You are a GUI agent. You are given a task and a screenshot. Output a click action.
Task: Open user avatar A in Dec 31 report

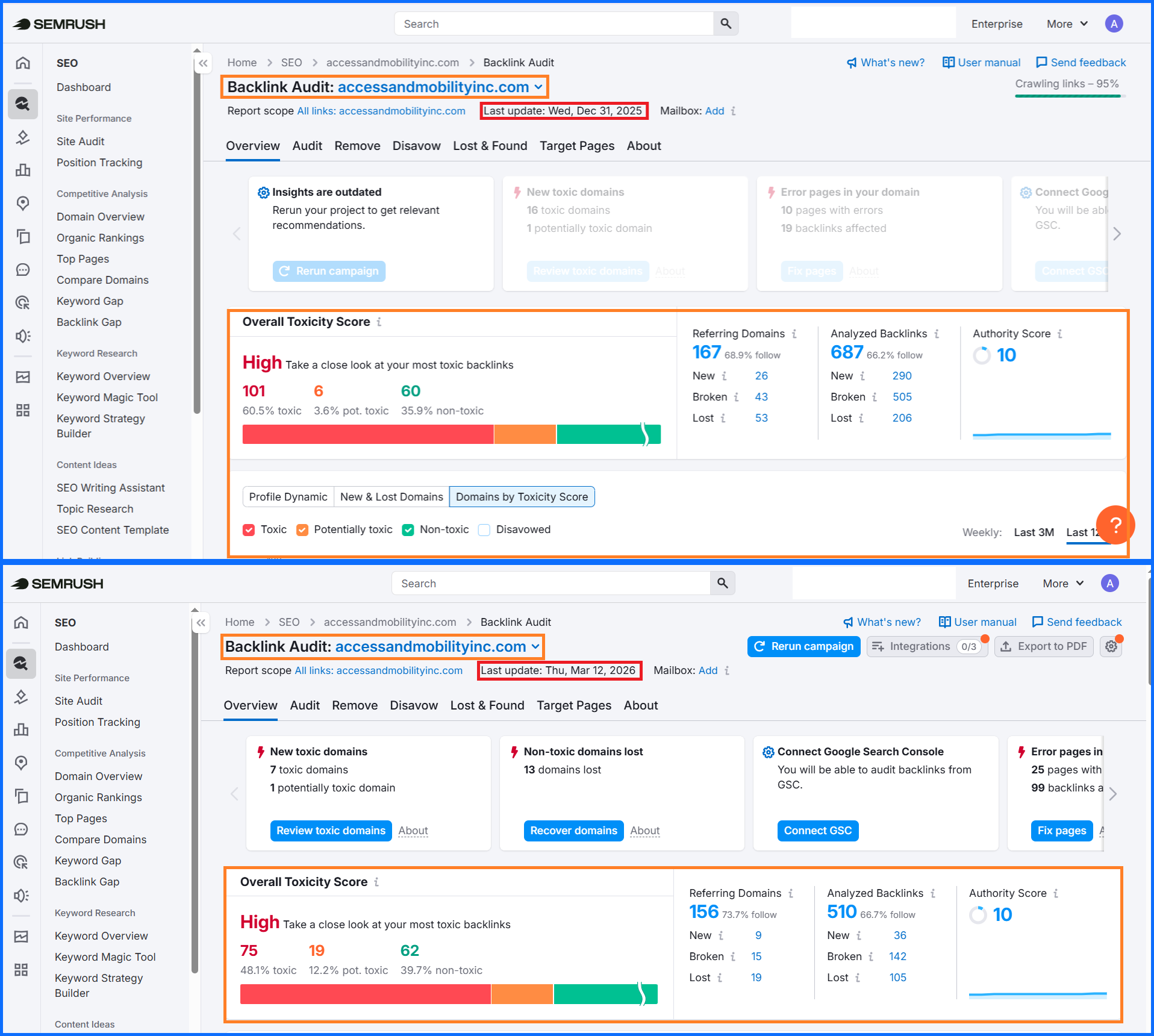pos(1114,23)
